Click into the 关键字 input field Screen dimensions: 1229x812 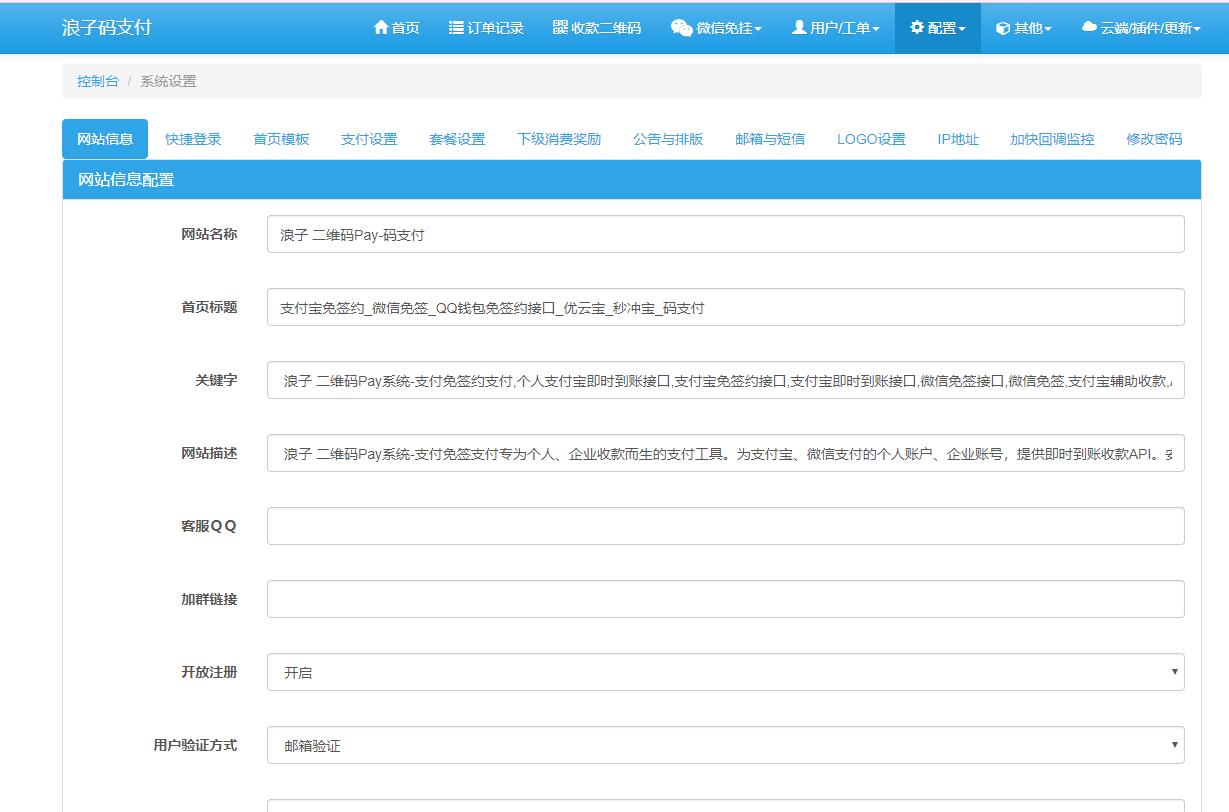click(x=726, y=380)
